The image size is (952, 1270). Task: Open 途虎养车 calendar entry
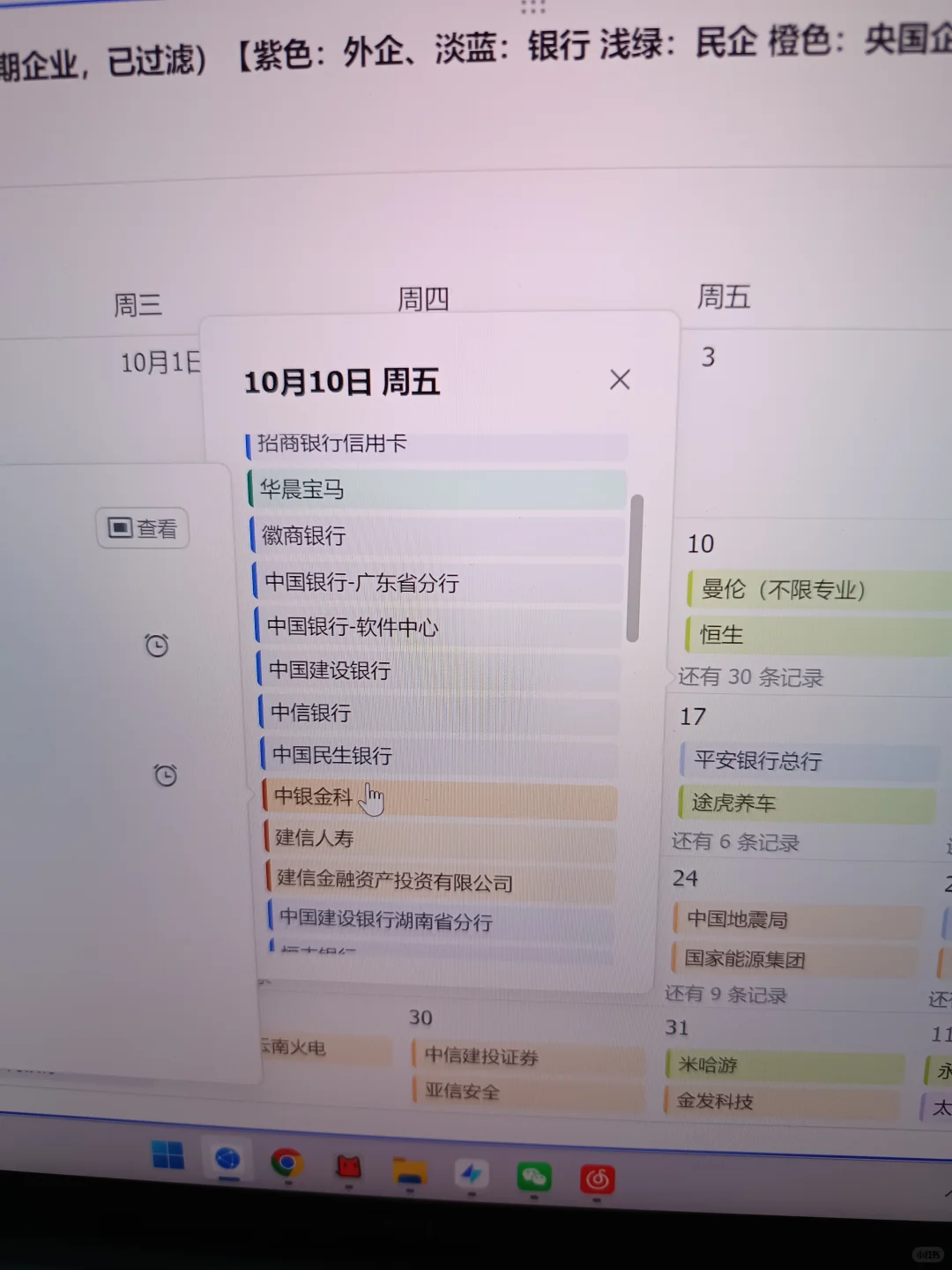[807, 803]
